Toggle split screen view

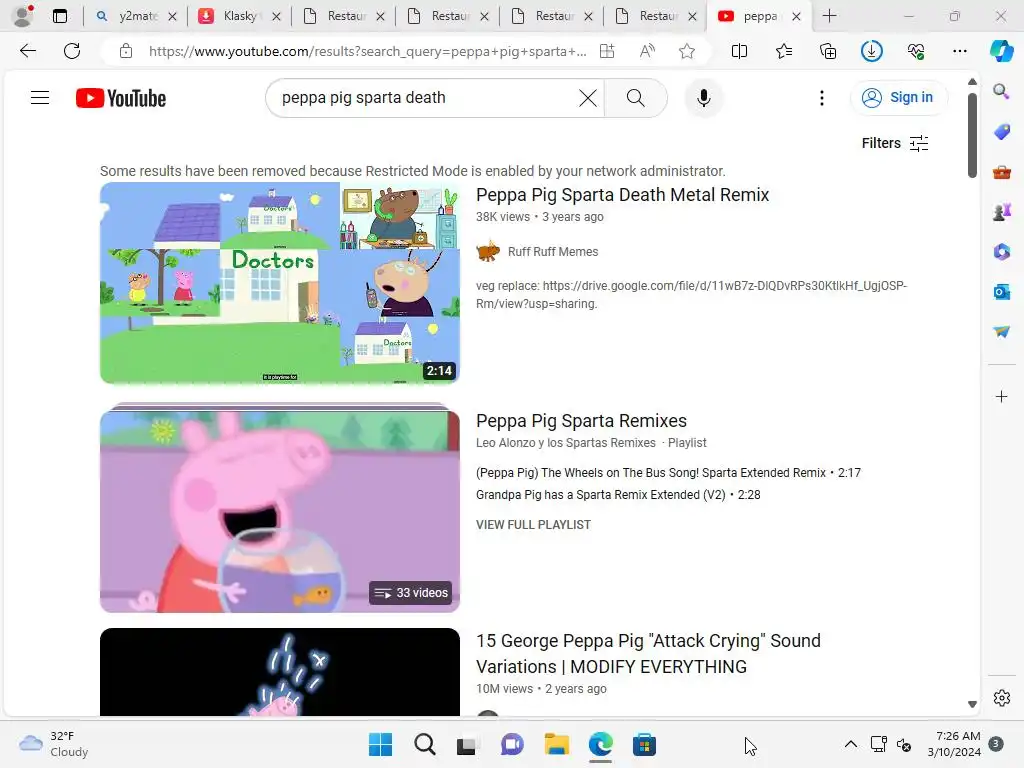[x=739, y=51]
